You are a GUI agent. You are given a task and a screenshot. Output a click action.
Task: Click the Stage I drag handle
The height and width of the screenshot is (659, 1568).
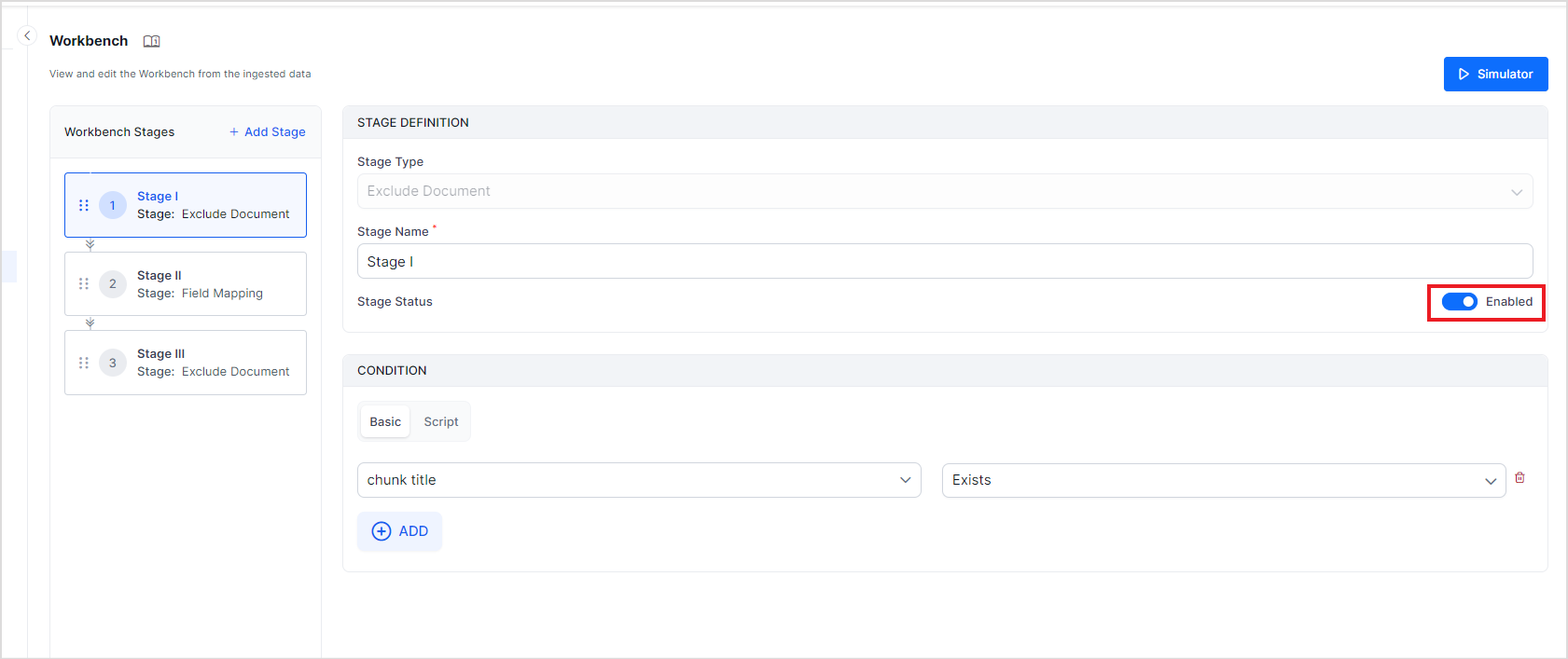tap(84, 205)
